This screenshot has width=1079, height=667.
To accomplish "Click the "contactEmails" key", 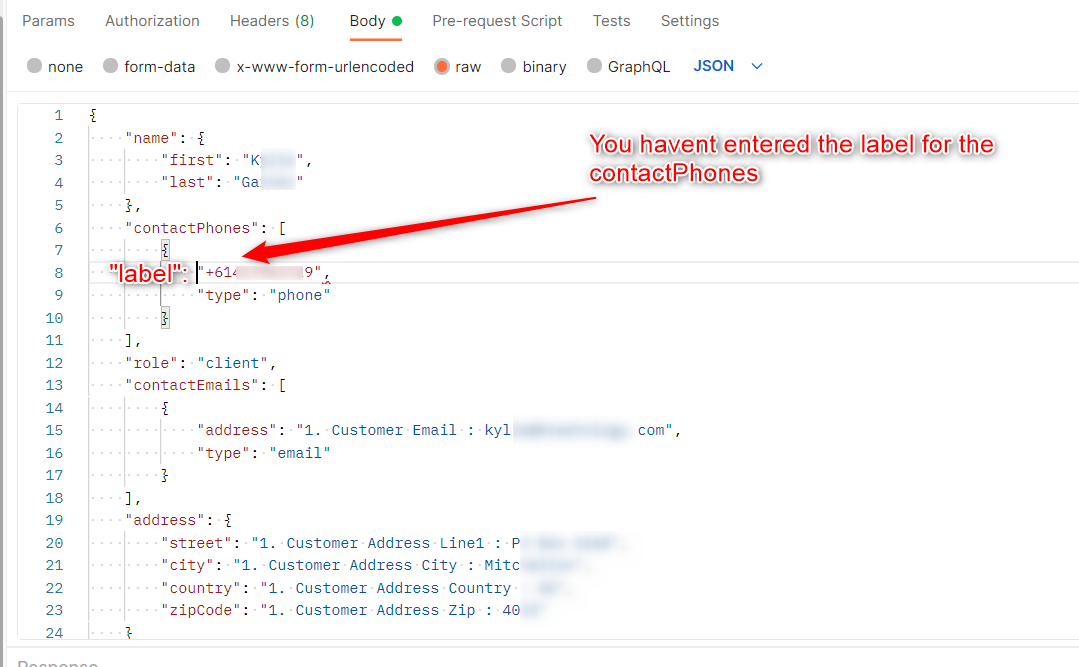I will pos(192,385).
